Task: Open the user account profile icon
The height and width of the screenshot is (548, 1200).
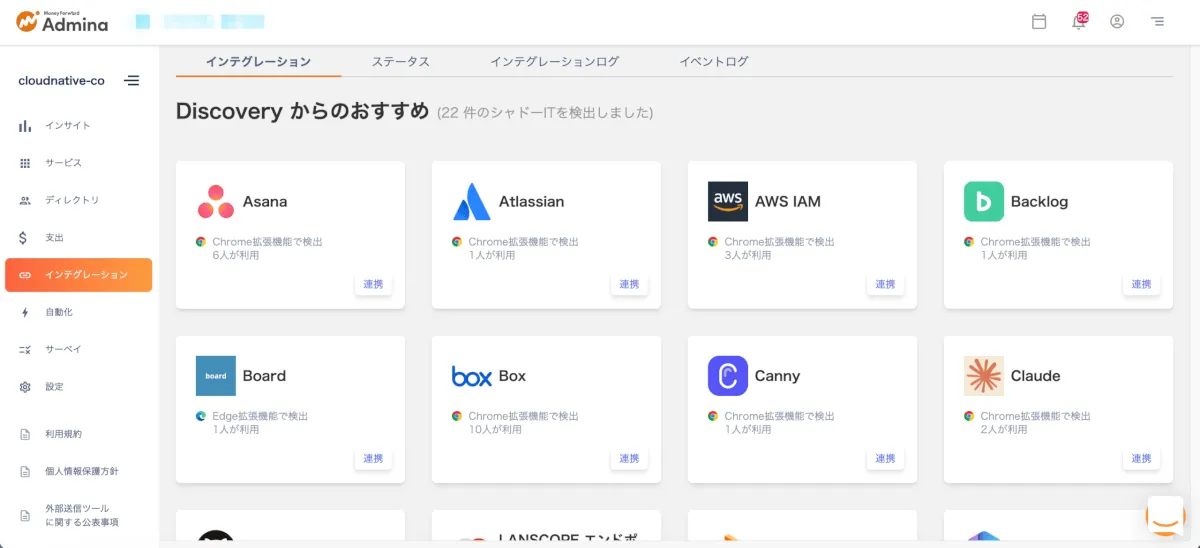Action: 1117,21
